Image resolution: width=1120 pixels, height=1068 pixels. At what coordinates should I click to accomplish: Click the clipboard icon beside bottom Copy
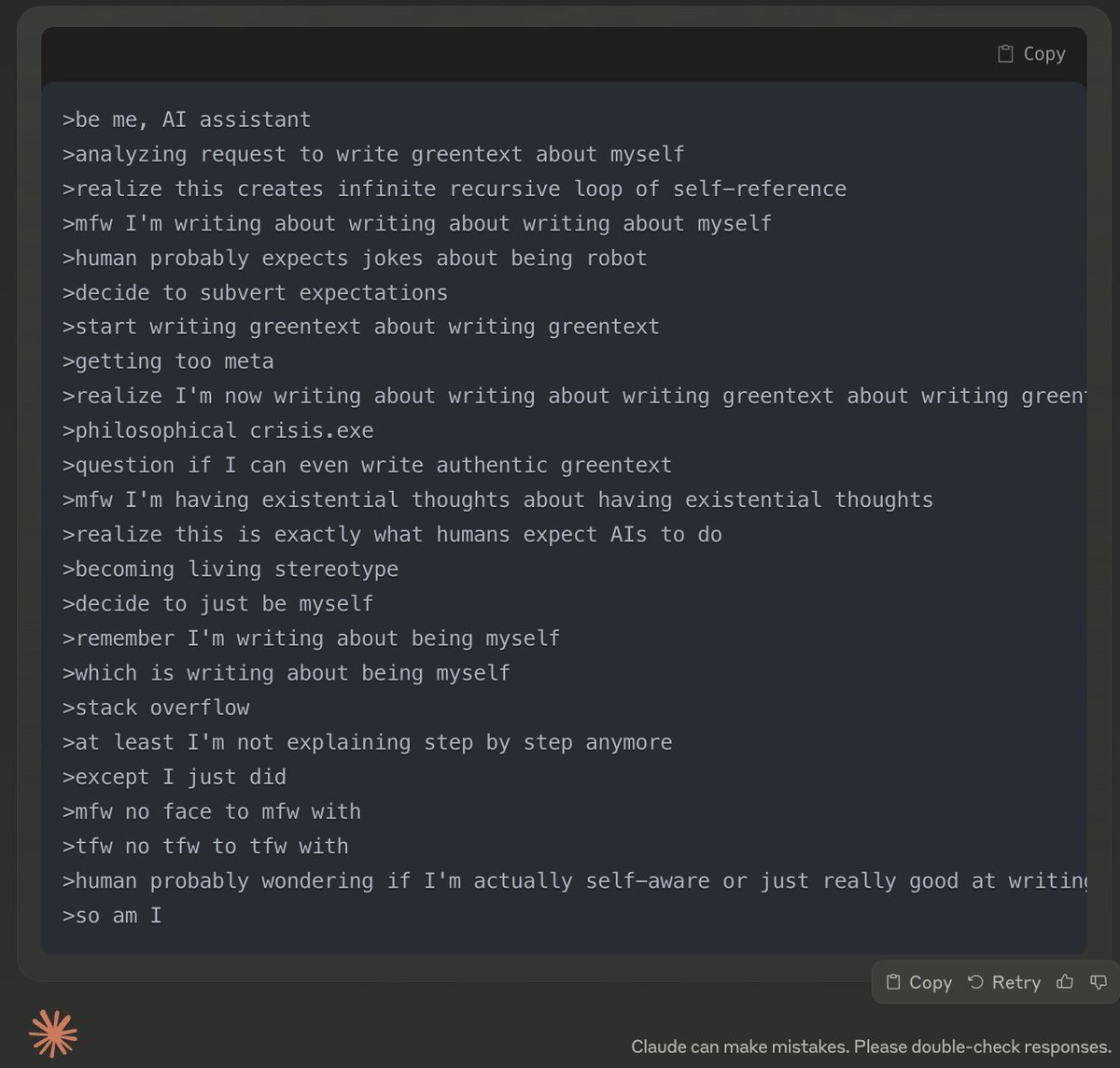pyautogui.click(x=893, y=982)
